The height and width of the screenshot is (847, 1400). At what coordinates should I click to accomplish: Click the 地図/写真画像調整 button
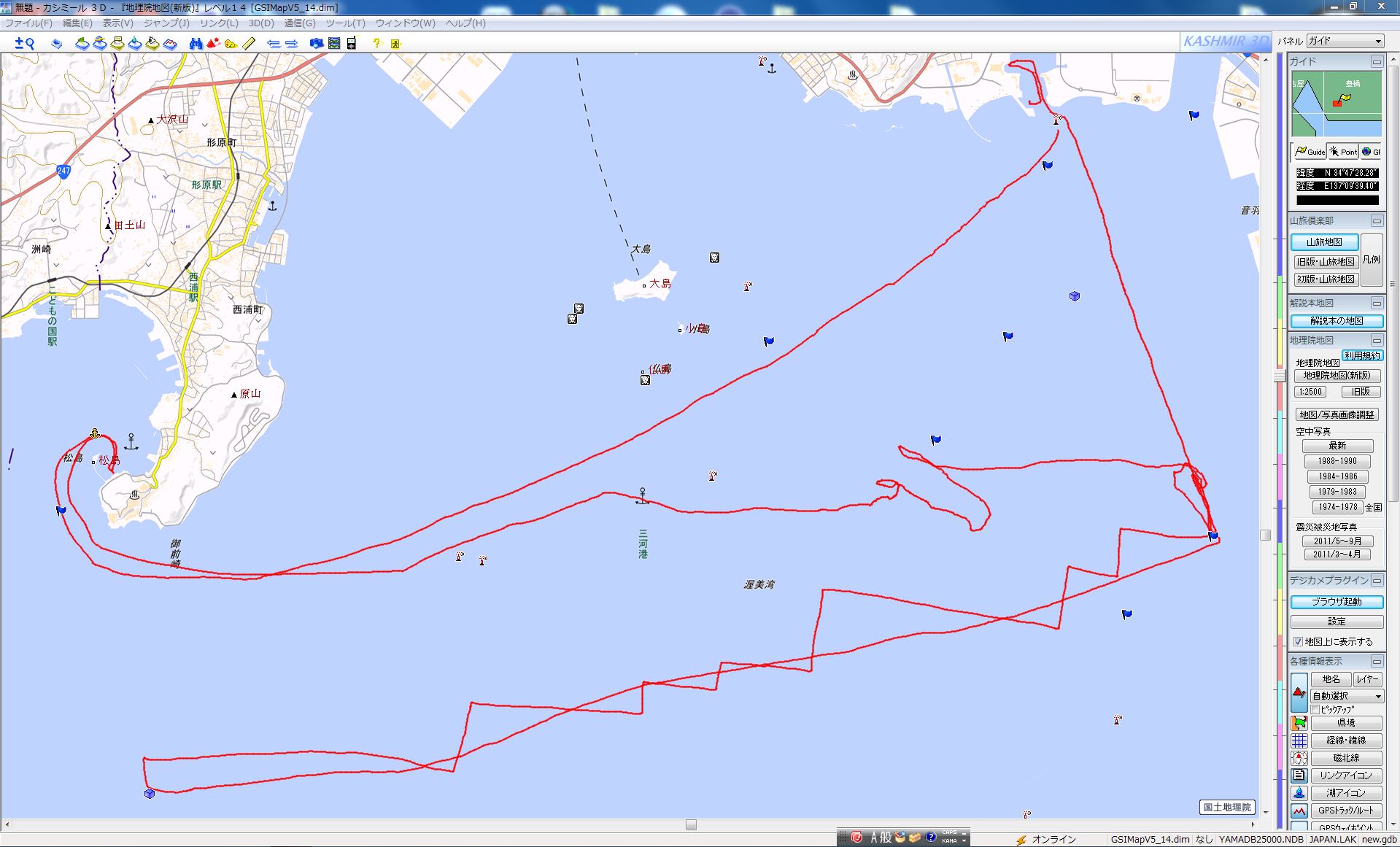1337,414
